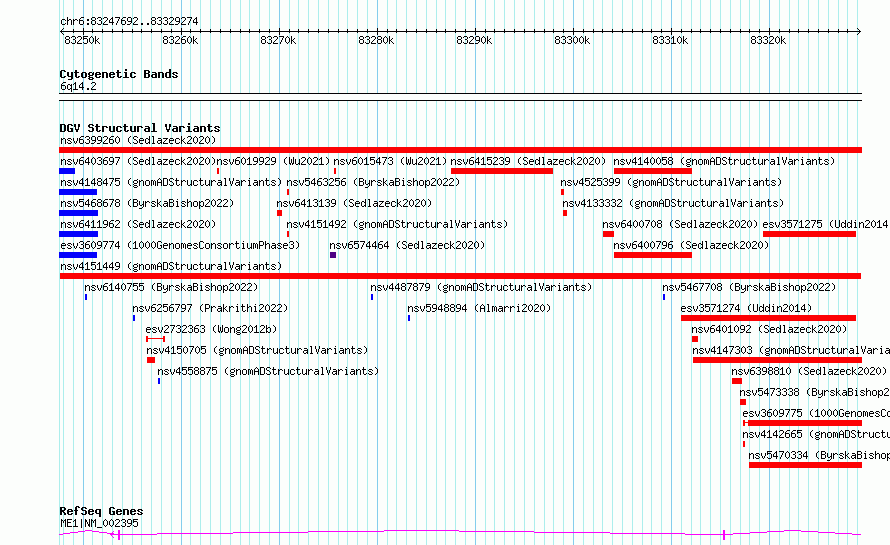Click nsv6140755 (ByrskaBishop2022) label

(171, 287)
